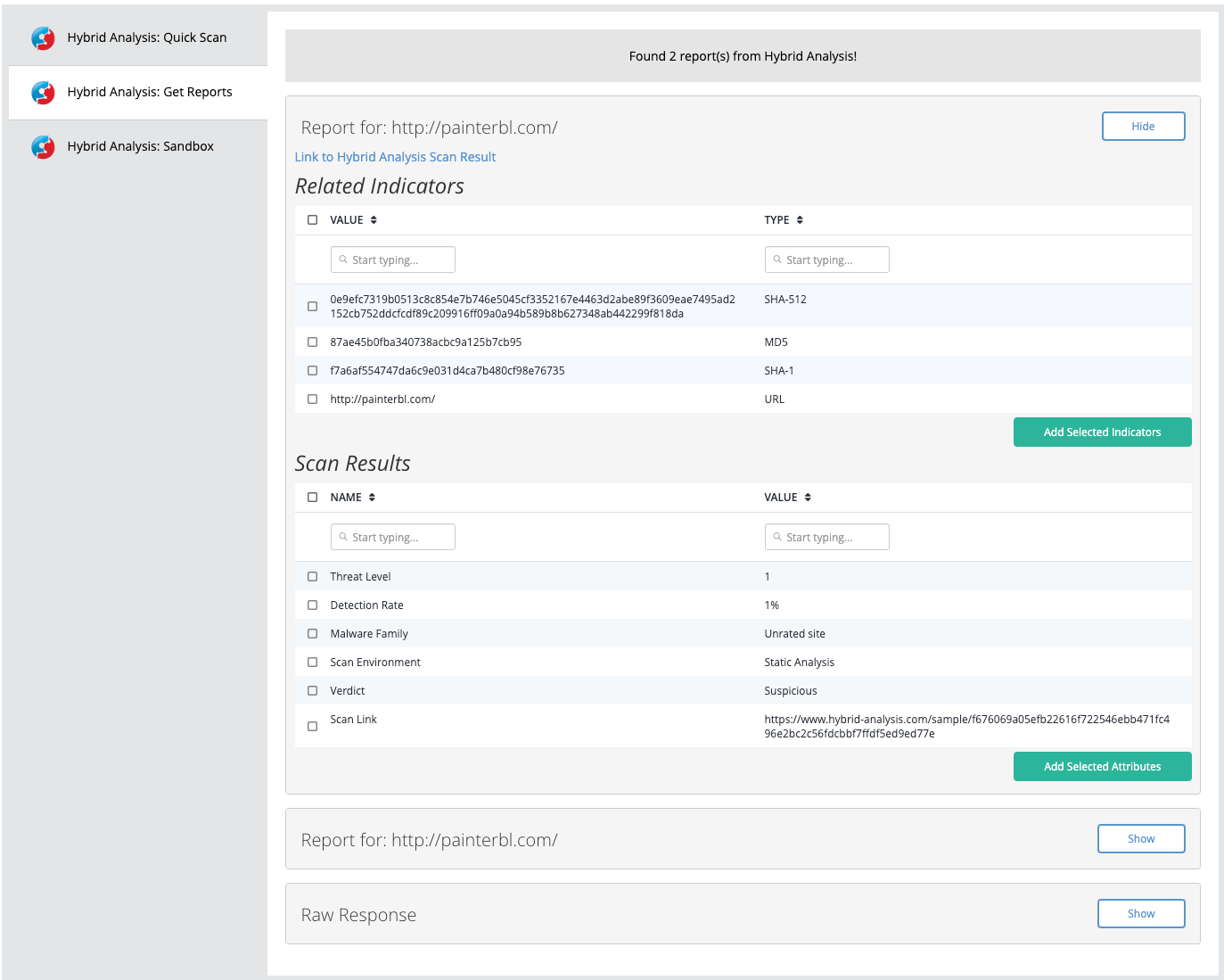Sort Related Indicators by VALUE column arrow
Screen dimensions: 1224x980
(x=374, y=220)
